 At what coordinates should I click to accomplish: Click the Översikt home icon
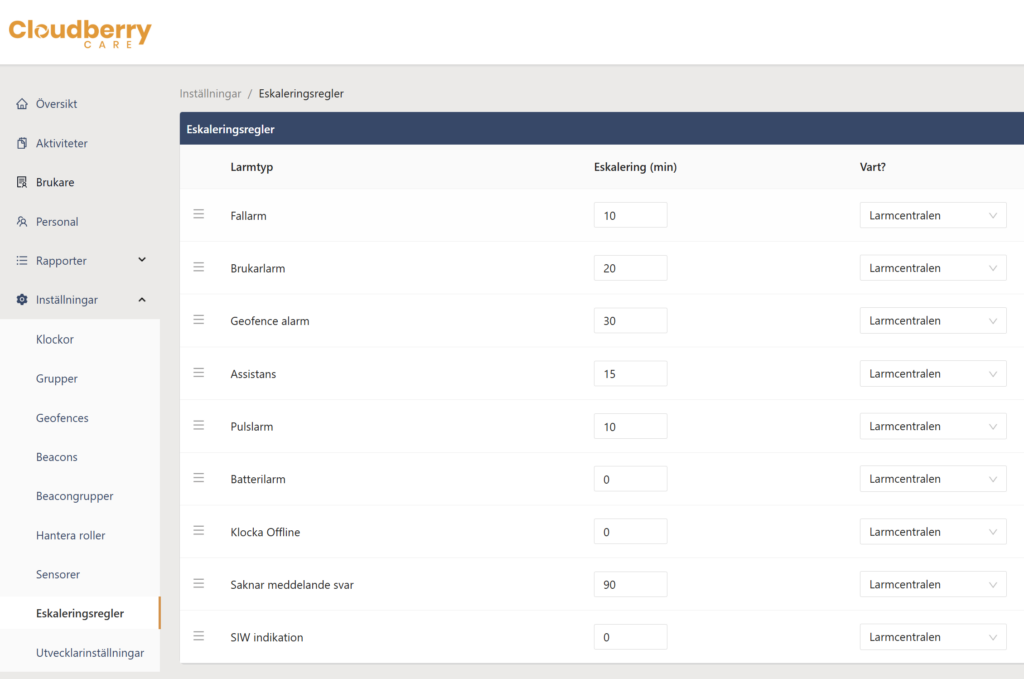(x=22, y=104)
